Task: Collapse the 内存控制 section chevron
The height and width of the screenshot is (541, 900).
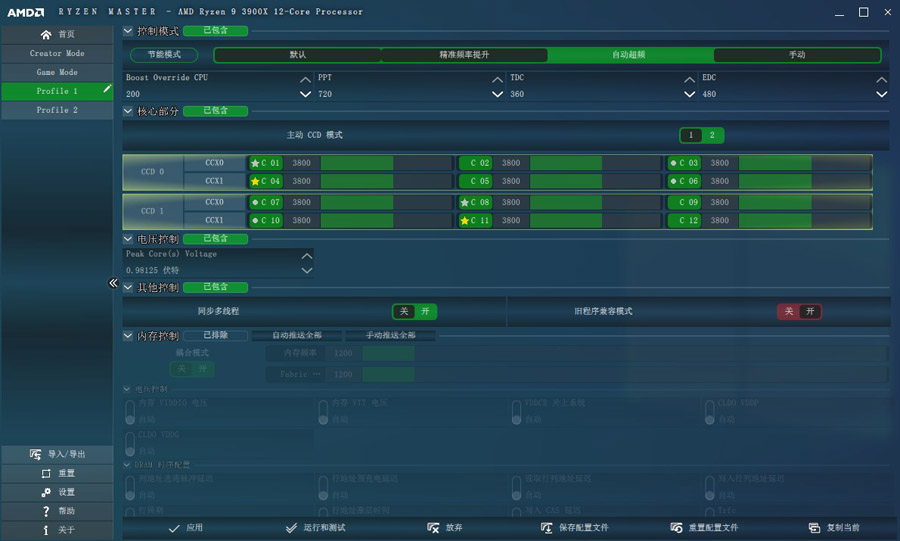Action: [128, 336]
